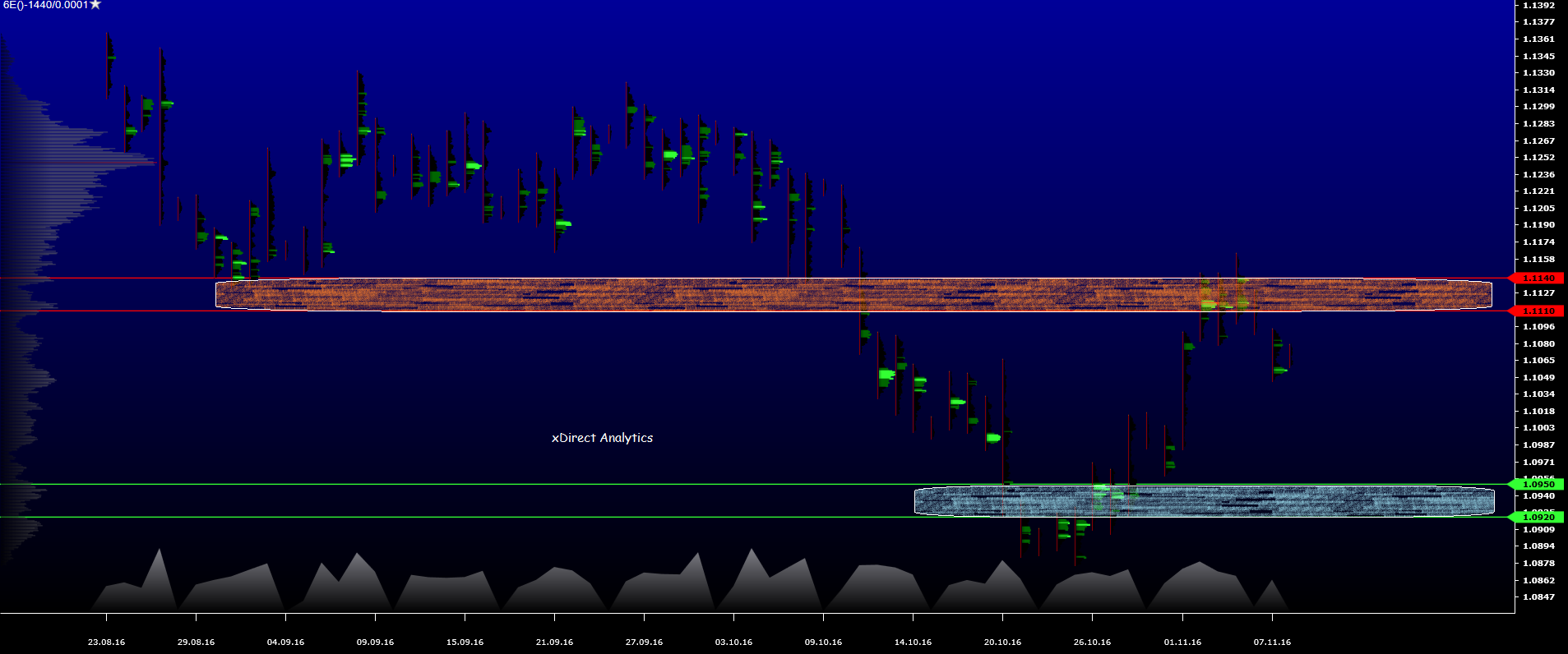Viewport: 1568px width, 654px height.
Task: Select the green 1.0950 price level tag
Action: pos(1538,485)
